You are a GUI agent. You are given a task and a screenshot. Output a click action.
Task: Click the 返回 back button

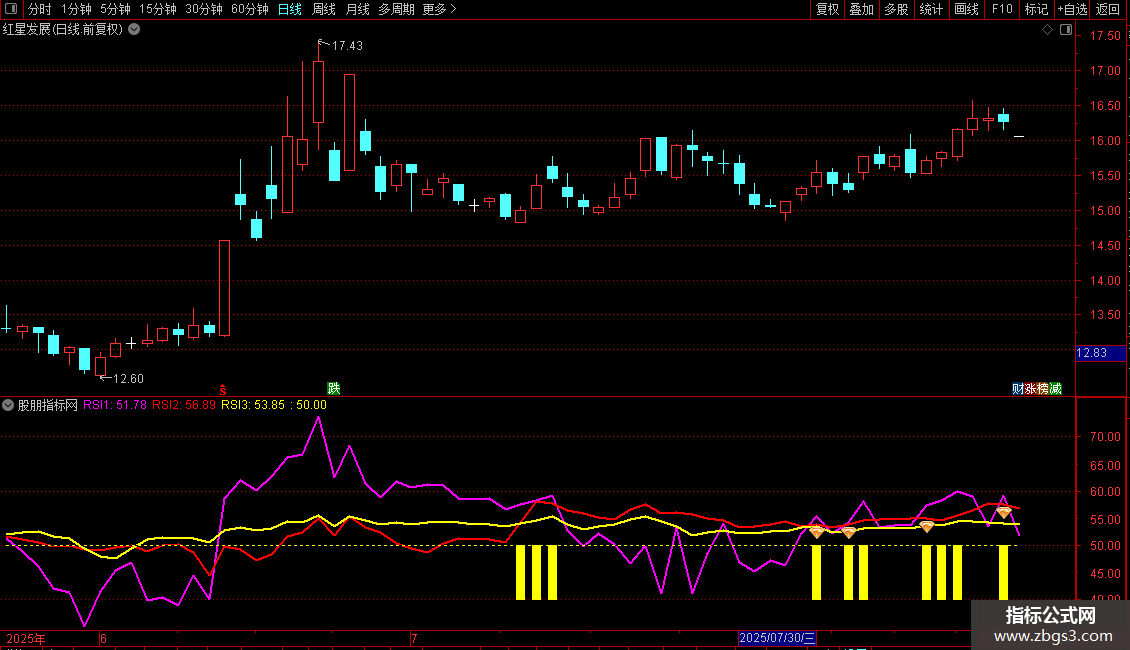point(1108,9)
